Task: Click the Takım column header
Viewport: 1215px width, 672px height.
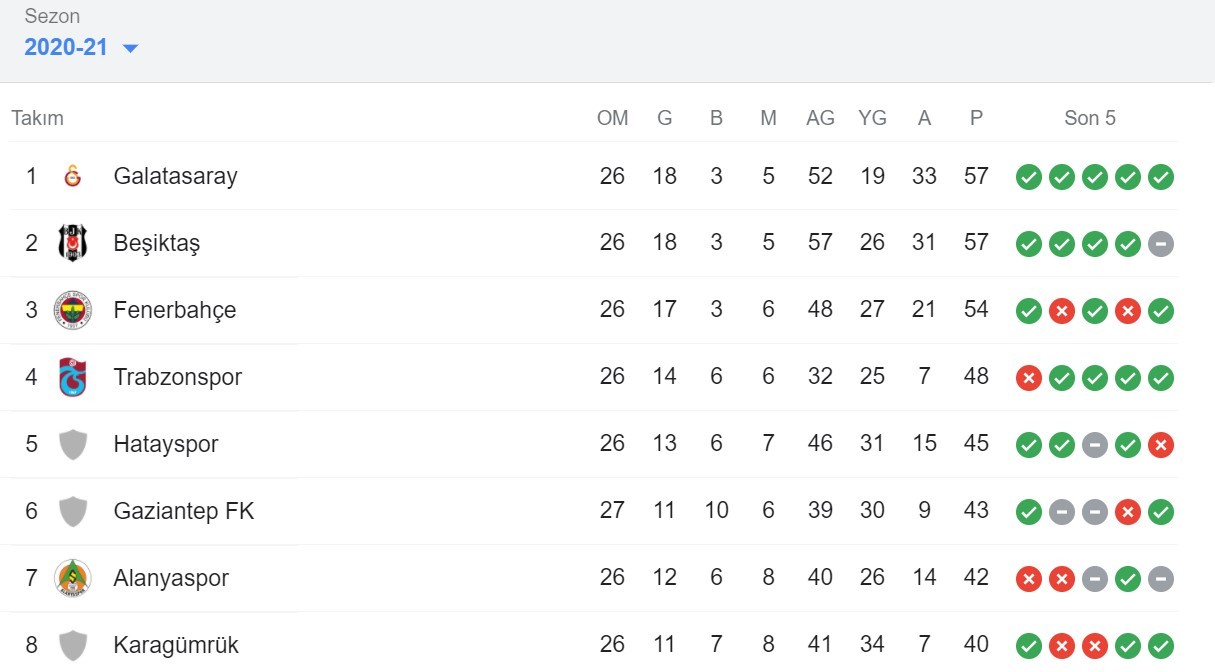Action: (x=37, y=118)
